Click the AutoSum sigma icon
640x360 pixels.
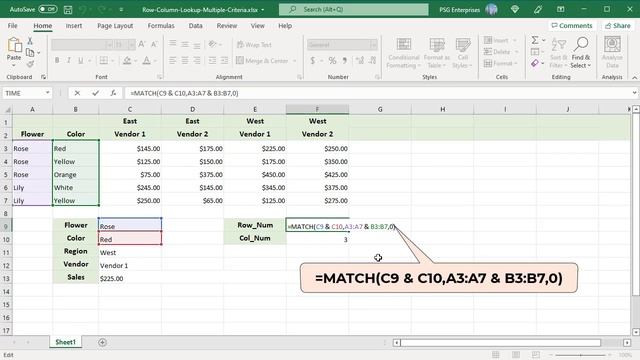point(535,40)
